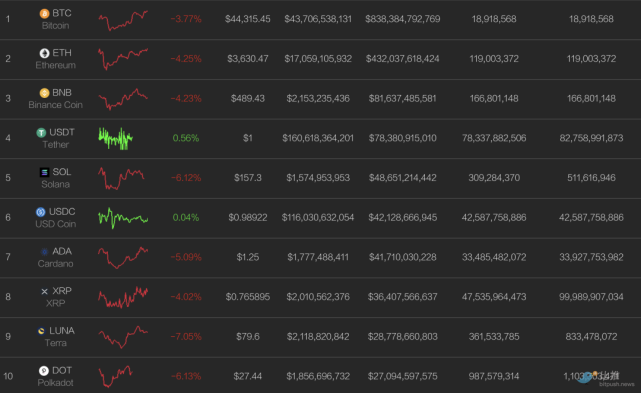Select Solana's -6.12% change value

tap(186, 178)
